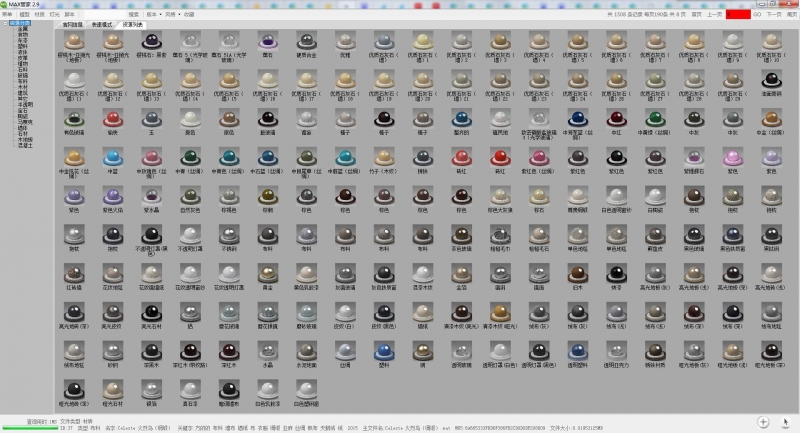Select 混凝土 in the category tree

pos(25,145)
